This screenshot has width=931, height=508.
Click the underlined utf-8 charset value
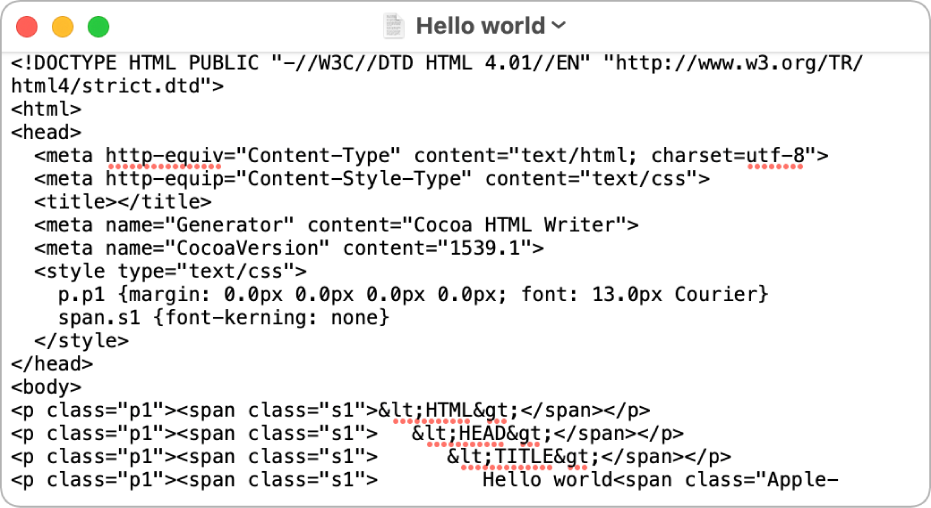(x=775, y=156)
